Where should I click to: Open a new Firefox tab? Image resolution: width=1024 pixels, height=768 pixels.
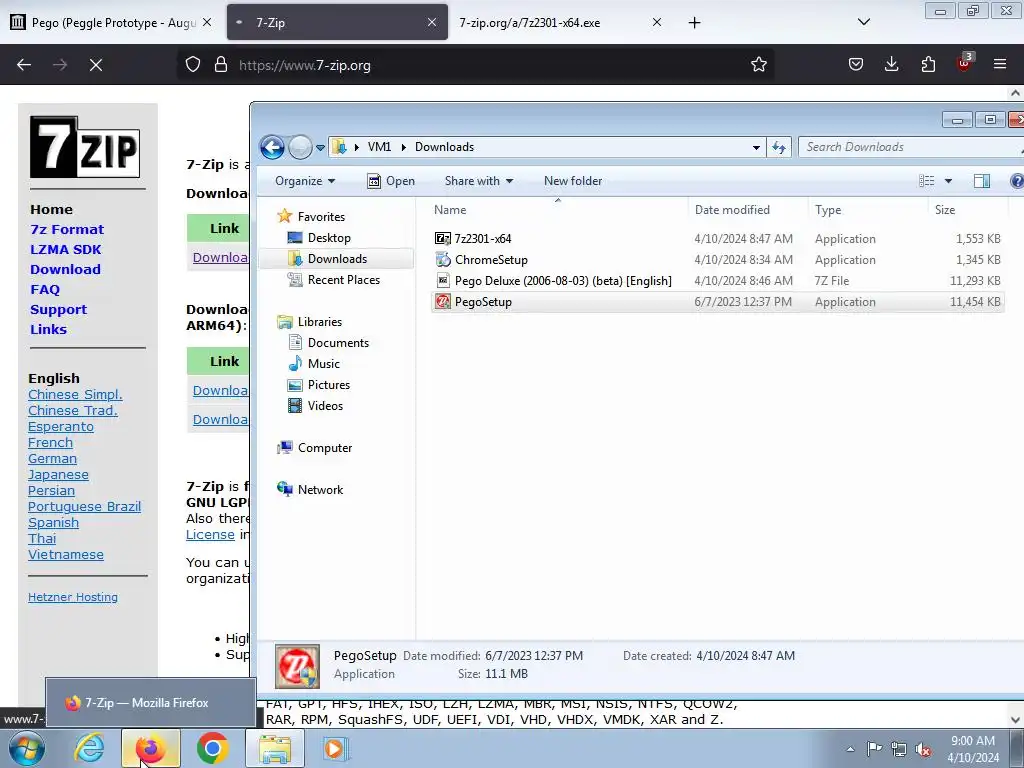[x=694, y=23]
